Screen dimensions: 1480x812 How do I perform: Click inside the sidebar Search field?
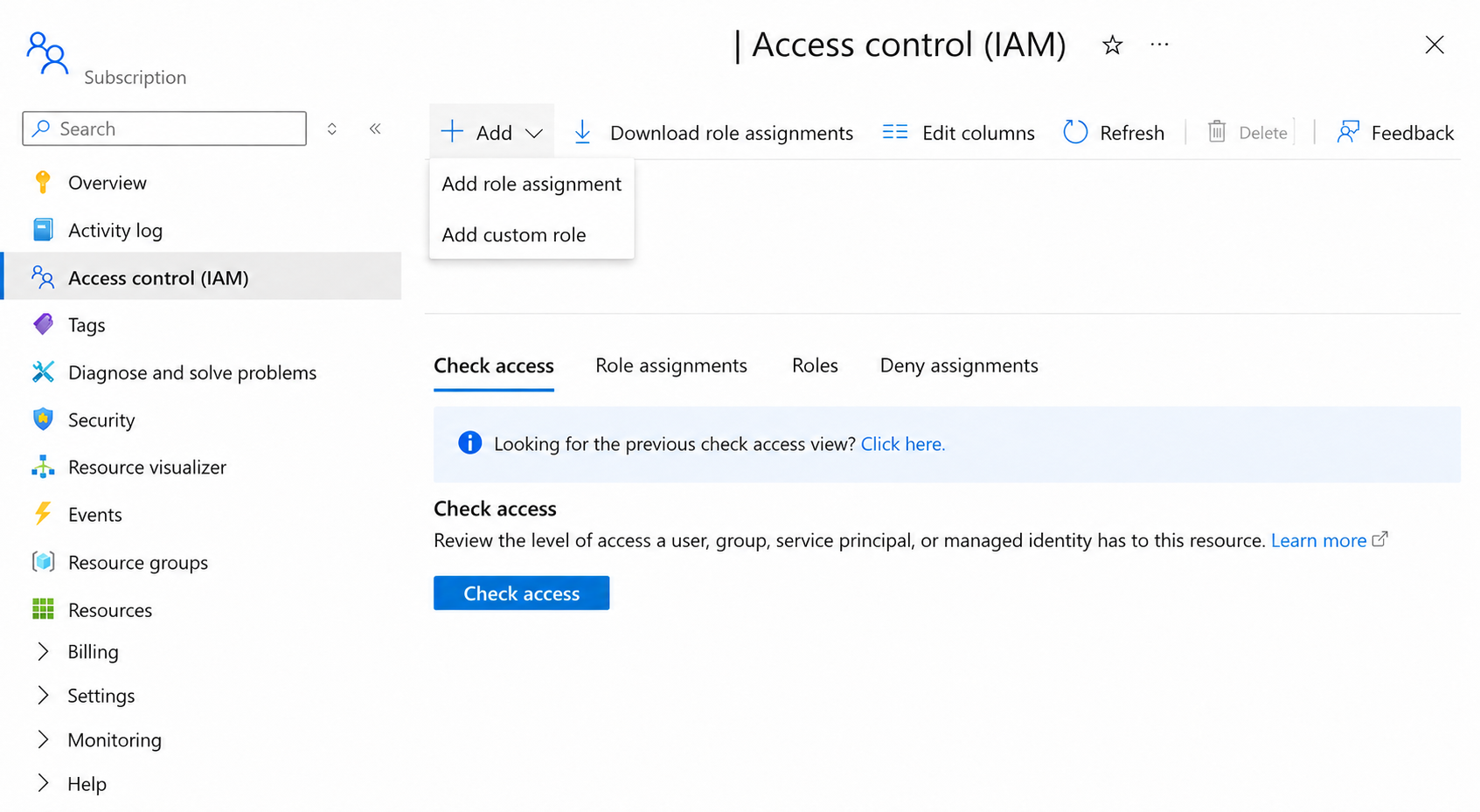[164, 128]
